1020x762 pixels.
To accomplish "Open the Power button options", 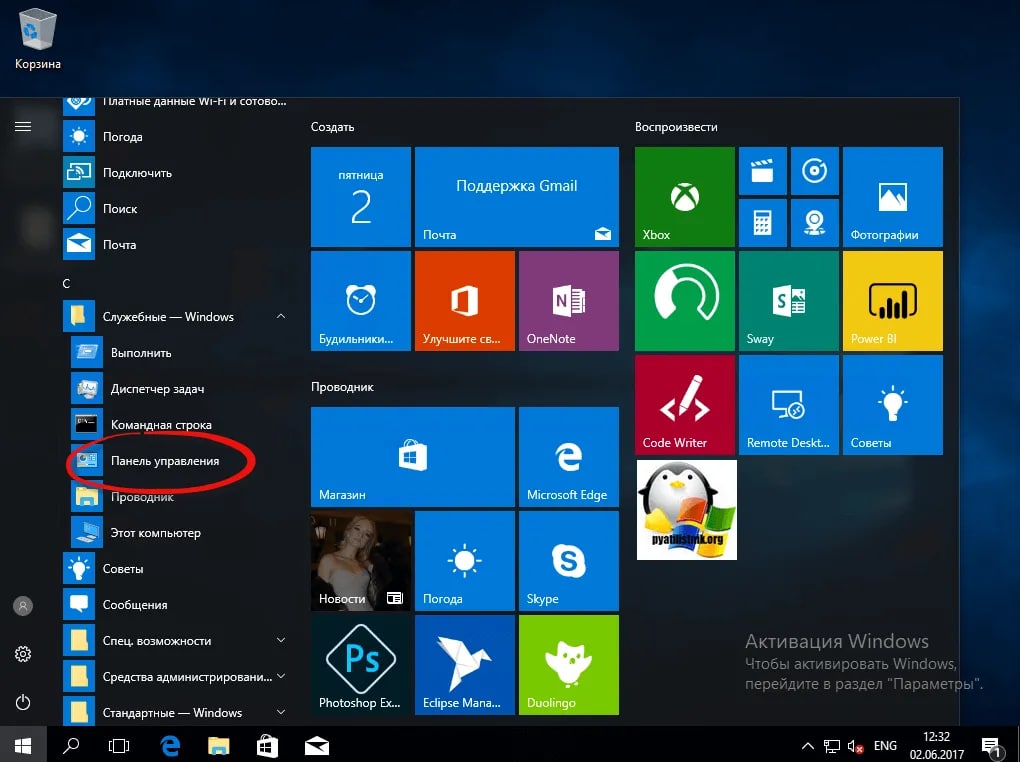I will pyautogui.click(x=23, y=702).
